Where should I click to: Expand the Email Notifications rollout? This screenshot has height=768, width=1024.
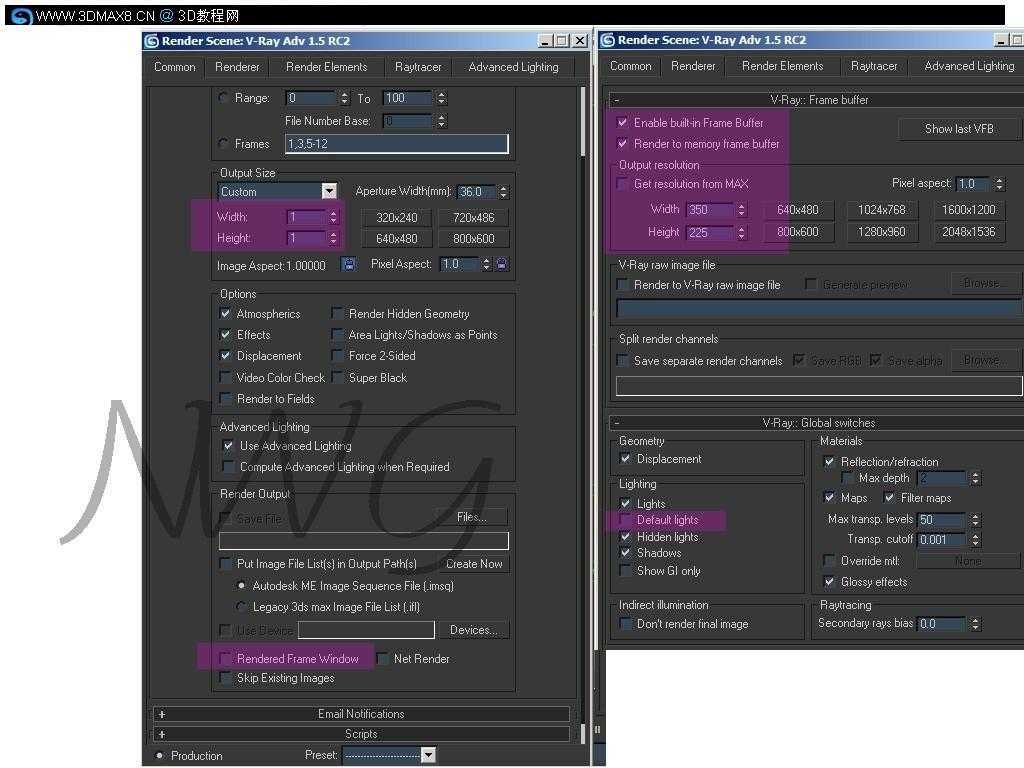point(361,714)
